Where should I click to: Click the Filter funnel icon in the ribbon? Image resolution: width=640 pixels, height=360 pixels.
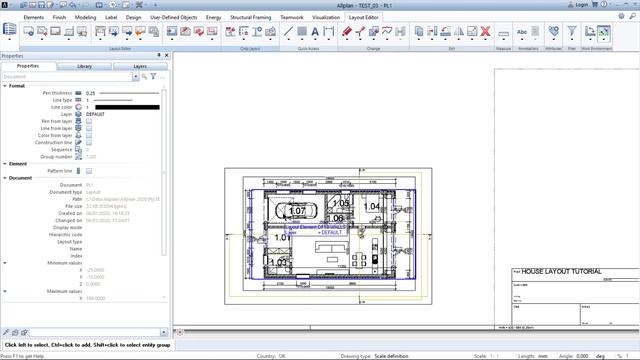click(x=572, y=31)
